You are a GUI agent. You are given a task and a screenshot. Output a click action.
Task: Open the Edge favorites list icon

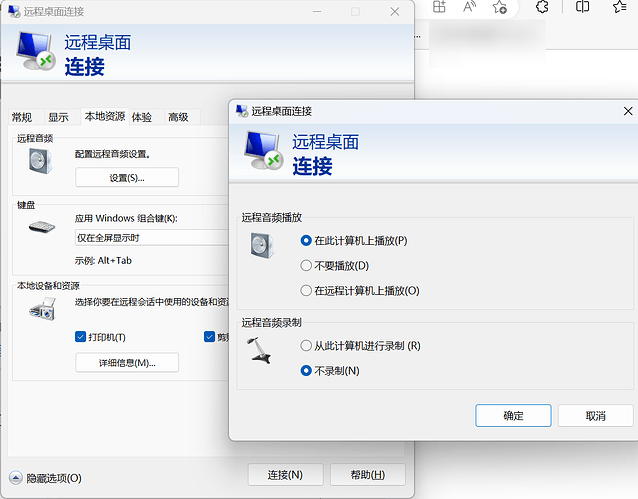coord(620,7)
